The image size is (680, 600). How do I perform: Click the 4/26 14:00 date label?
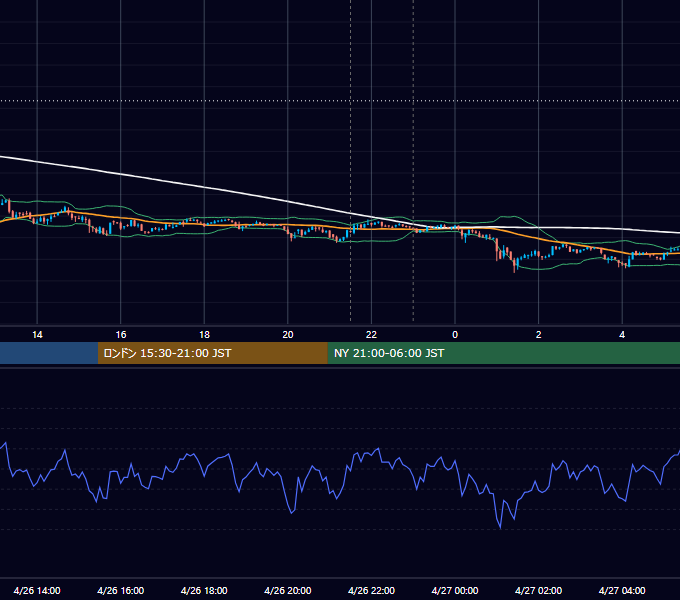pos(37,590)
